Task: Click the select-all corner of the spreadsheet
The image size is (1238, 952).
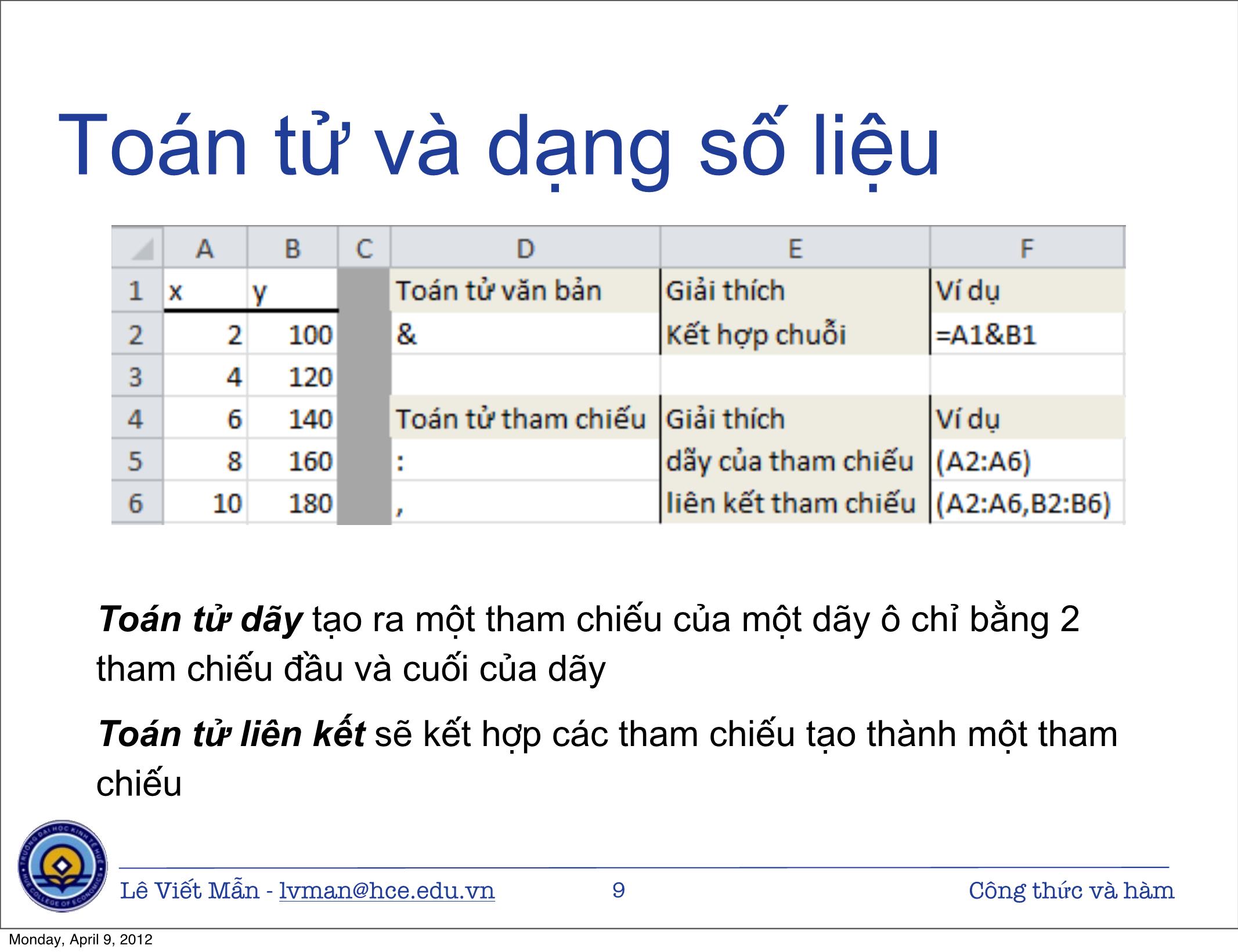Action: [x=138, y=248]
